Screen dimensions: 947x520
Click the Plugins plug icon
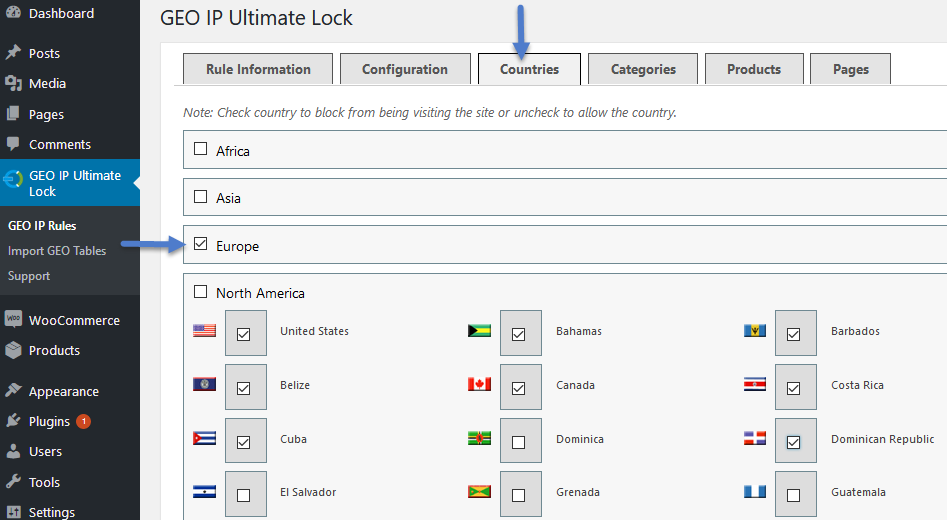click(13, 420)
